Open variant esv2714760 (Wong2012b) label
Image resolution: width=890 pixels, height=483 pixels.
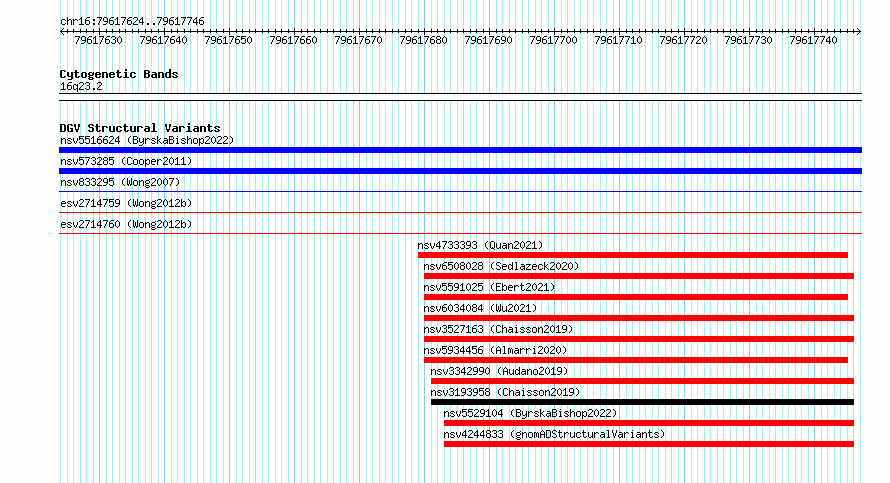pos(126,224)
